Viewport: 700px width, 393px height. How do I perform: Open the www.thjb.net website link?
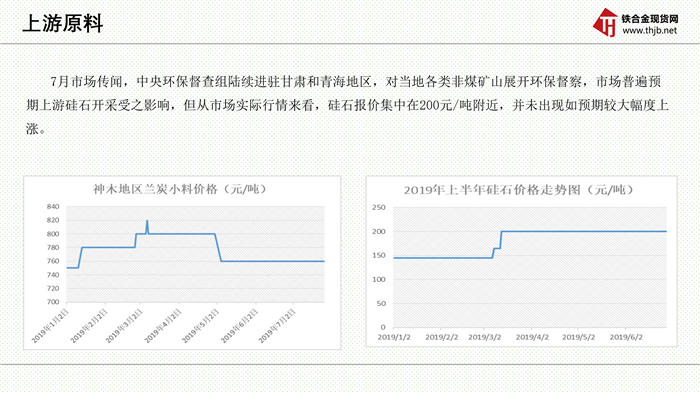650,30
